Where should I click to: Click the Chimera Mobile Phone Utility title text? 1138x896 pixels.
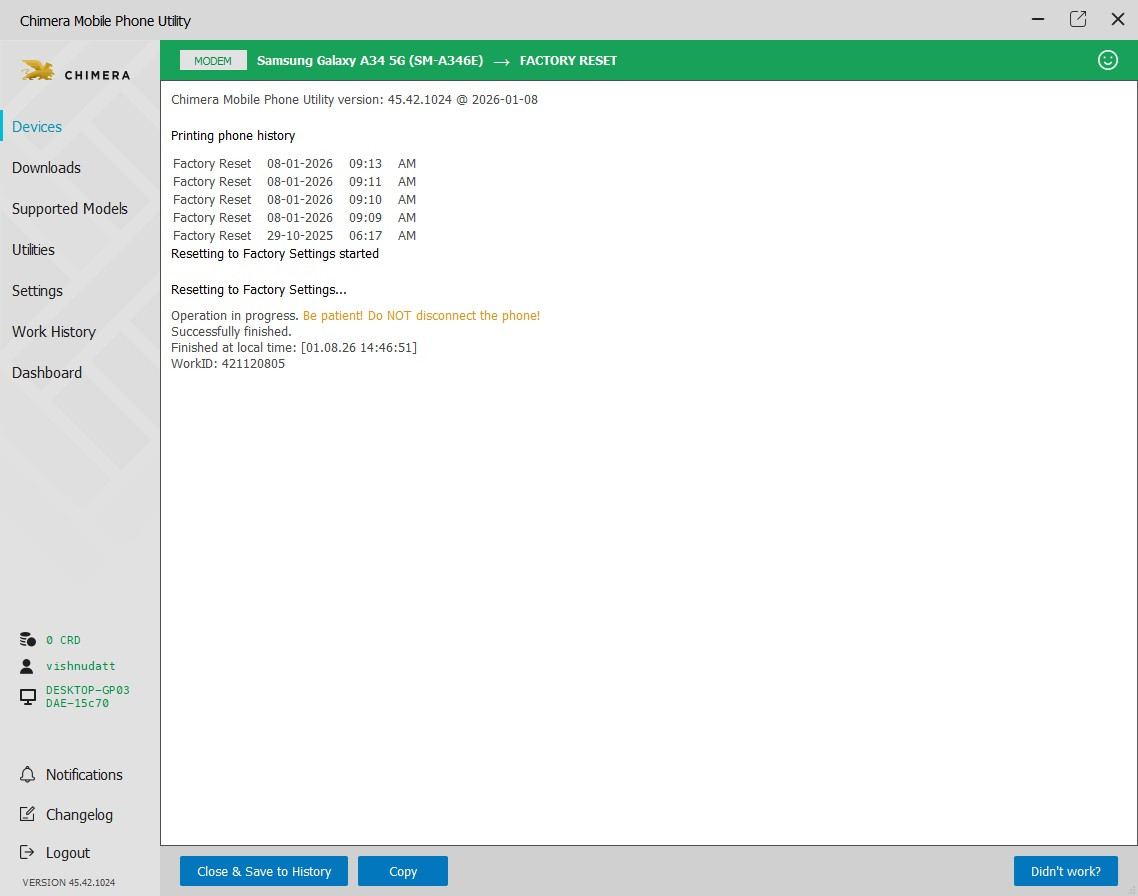pos(105,21)
